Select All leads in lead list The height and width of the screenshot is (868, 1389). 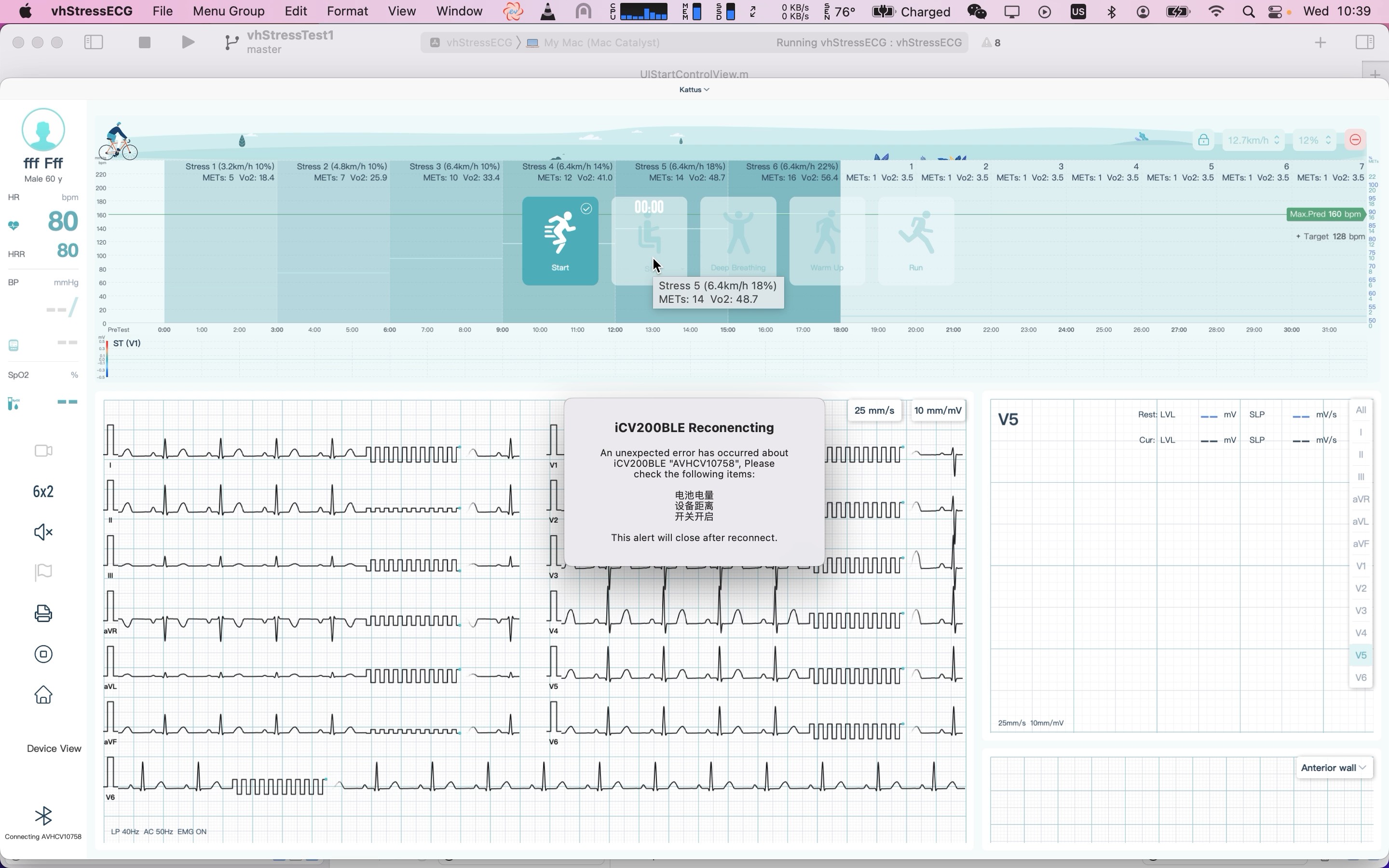tap(1361, 410)
